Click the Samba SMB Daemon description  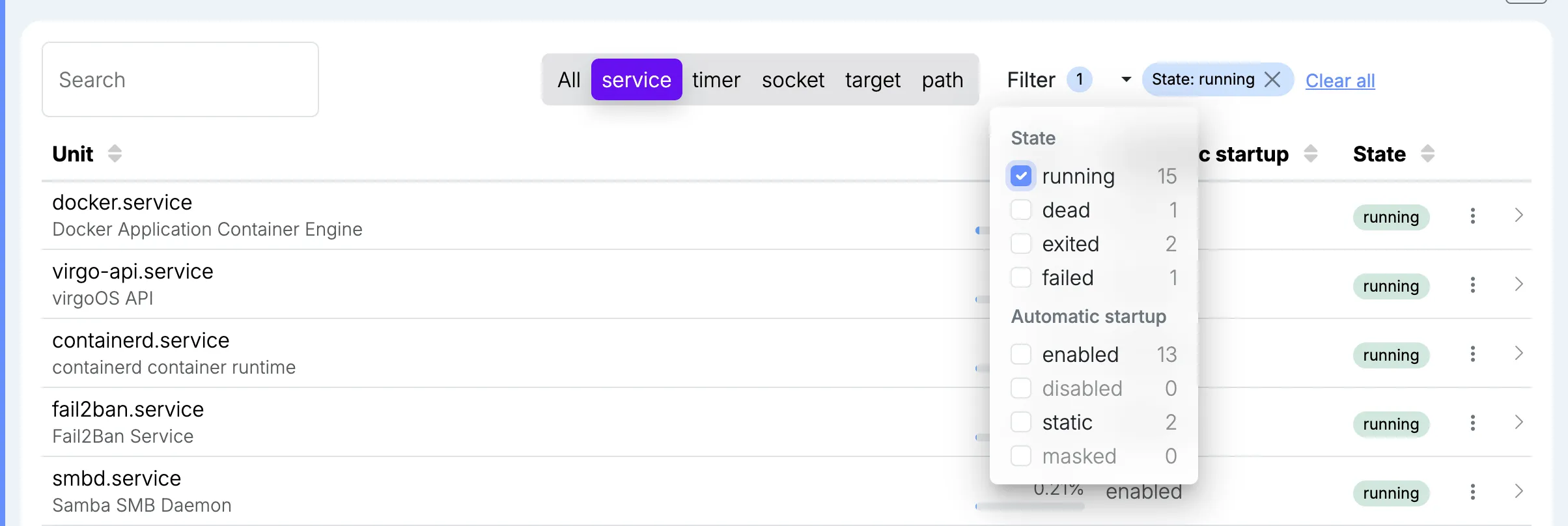(x=141, y=505)
